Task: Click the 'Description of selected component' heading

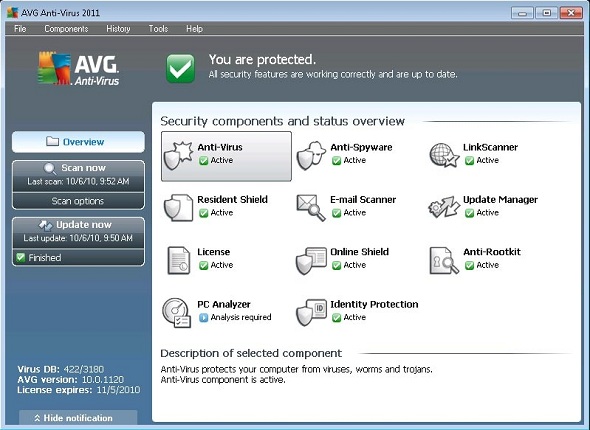Action: pos(251,353)
